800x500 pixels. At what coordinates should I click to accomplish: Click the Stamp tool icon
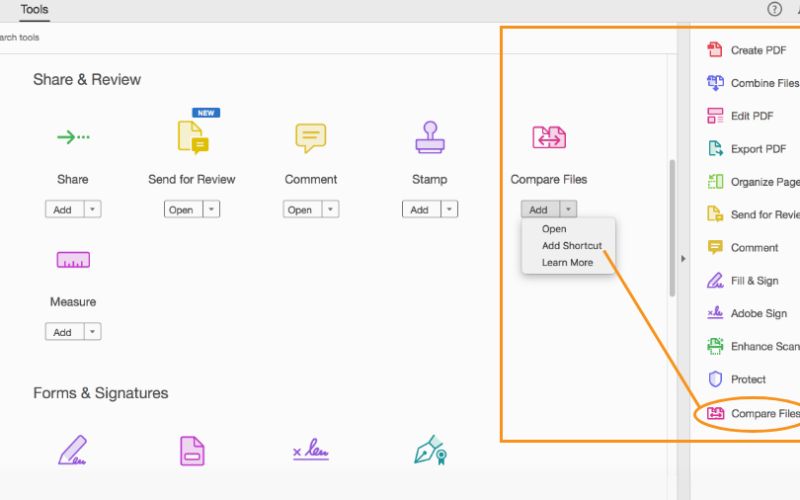[430, 137]
